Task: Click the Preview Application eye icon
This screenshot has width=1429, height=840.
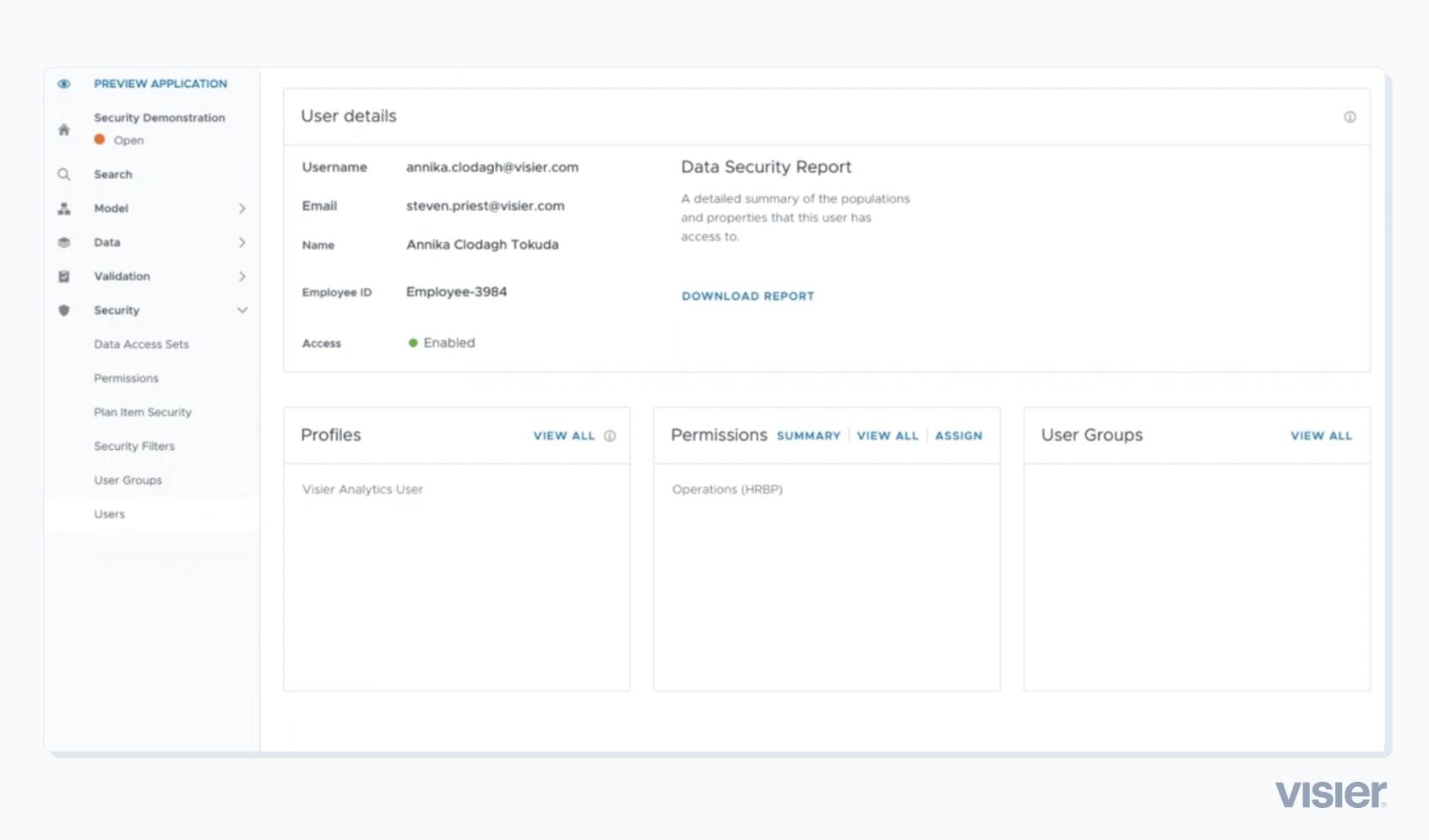Action: coord(64,84)
